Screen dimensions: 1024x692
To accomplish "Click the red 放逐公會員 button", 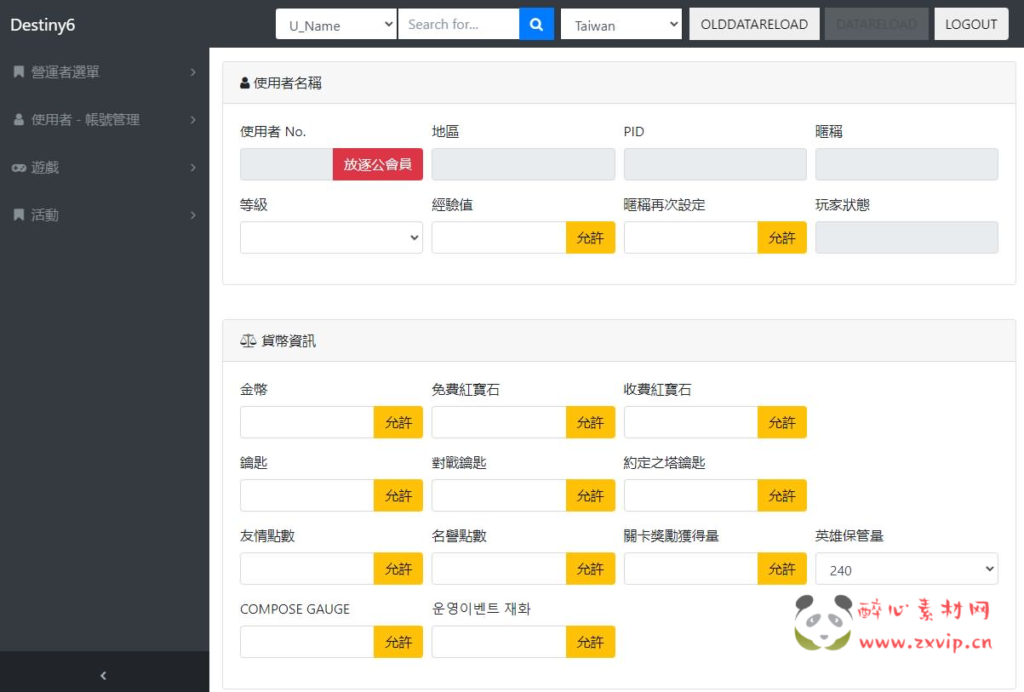I will click(x=377, y=163).
